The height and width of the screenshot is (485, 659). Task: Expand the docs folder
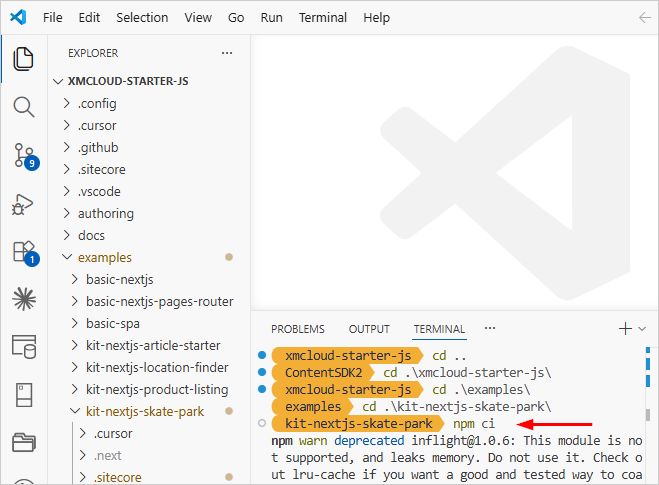tap(149, 235)
